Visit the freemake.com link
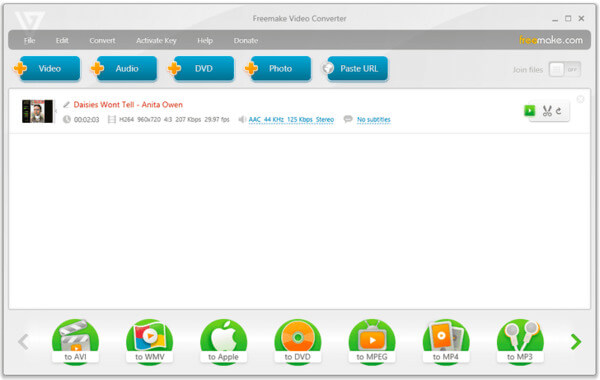The image size is (600, 380). point(551,40)
